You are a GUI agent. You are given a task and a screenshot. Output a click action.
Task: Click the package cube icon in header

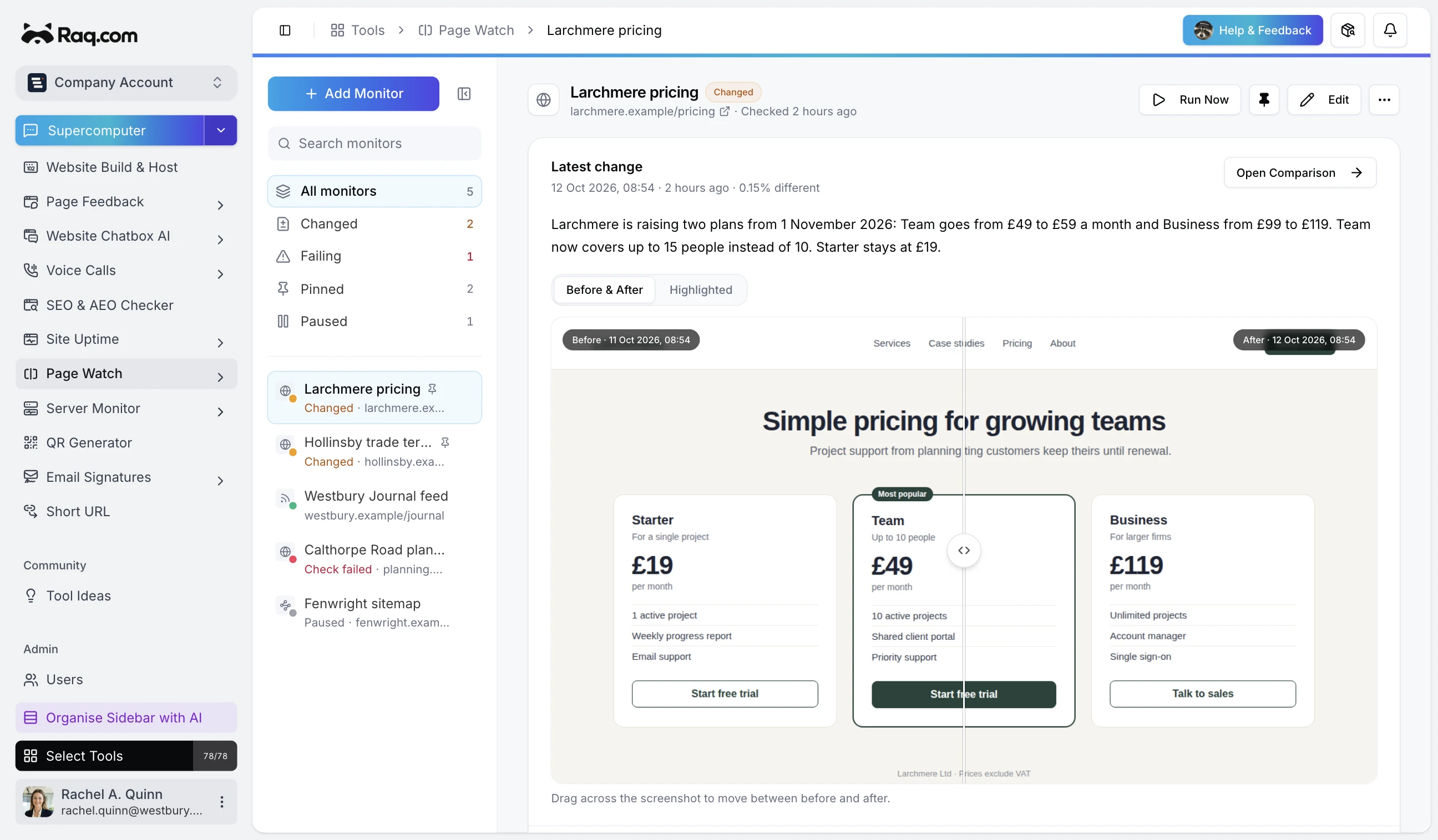pos(1347,30)
